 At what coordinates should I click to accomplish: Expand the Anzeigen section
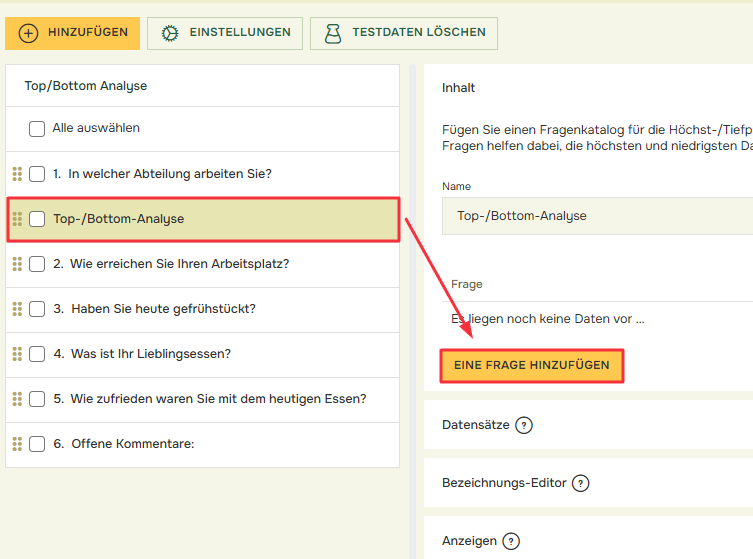tap(469, 541)
